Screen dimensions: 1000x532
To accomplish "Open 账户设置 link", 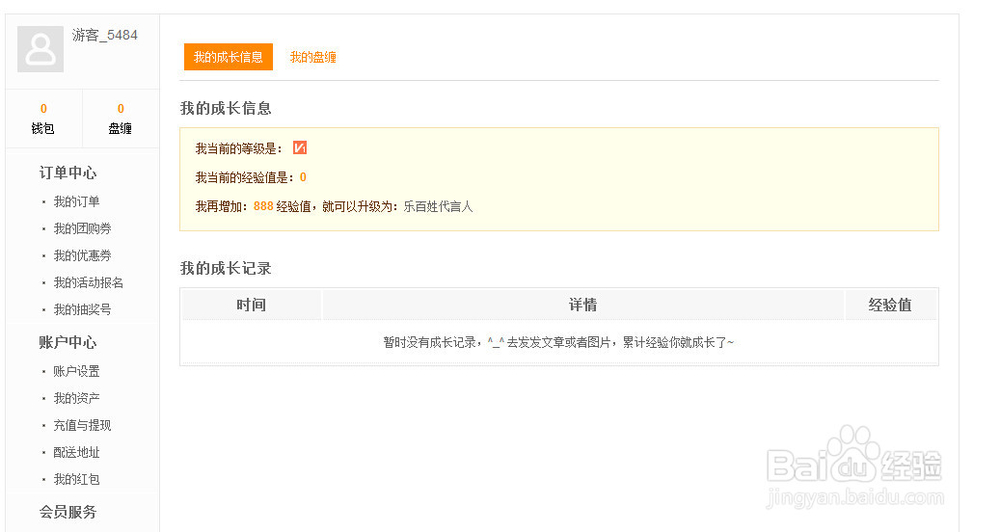I will click(77, 371).
